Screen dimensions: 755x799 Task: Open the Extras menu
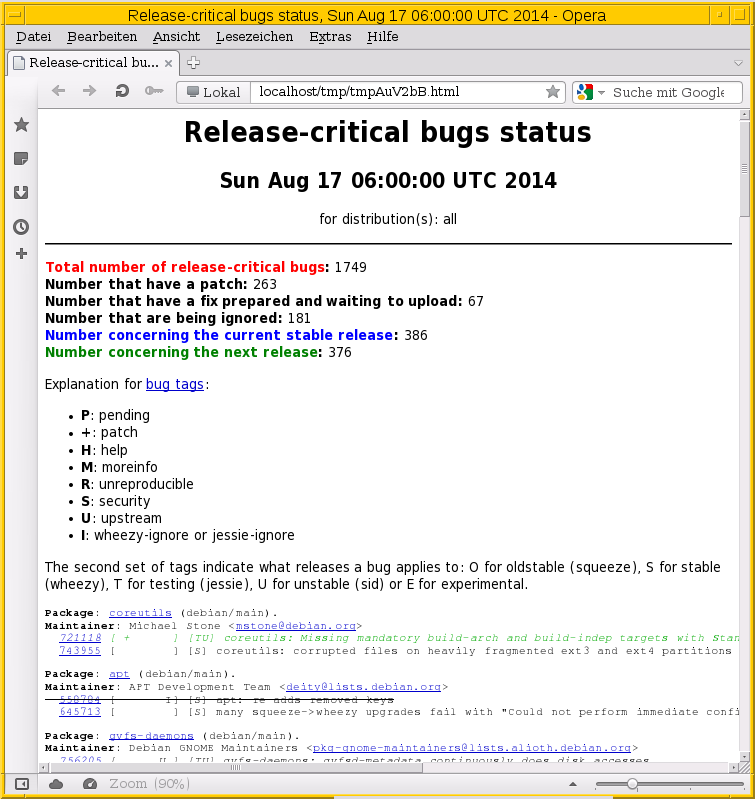coord(330,36)
